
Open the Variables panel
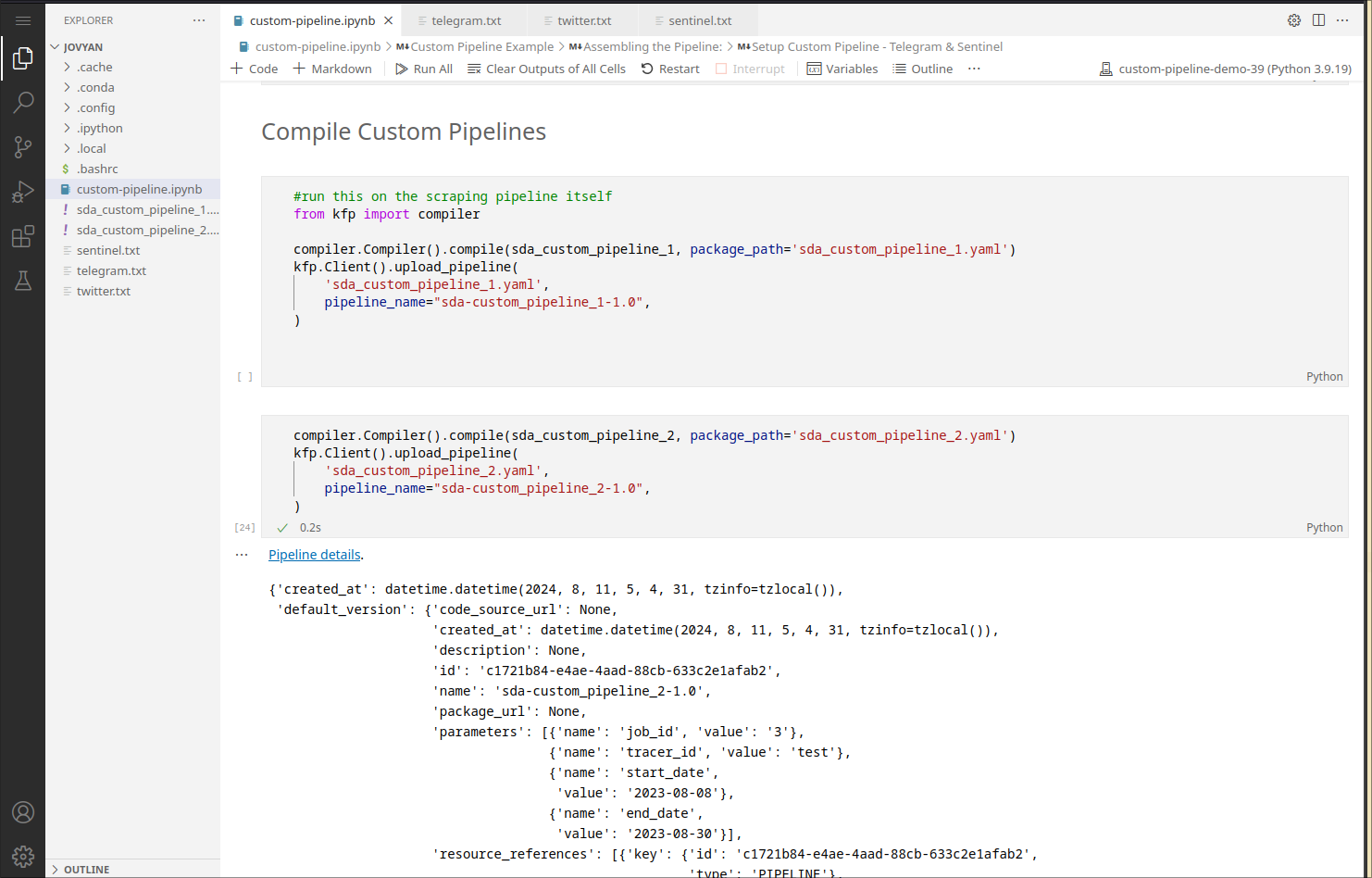click(x=842, y=69)
